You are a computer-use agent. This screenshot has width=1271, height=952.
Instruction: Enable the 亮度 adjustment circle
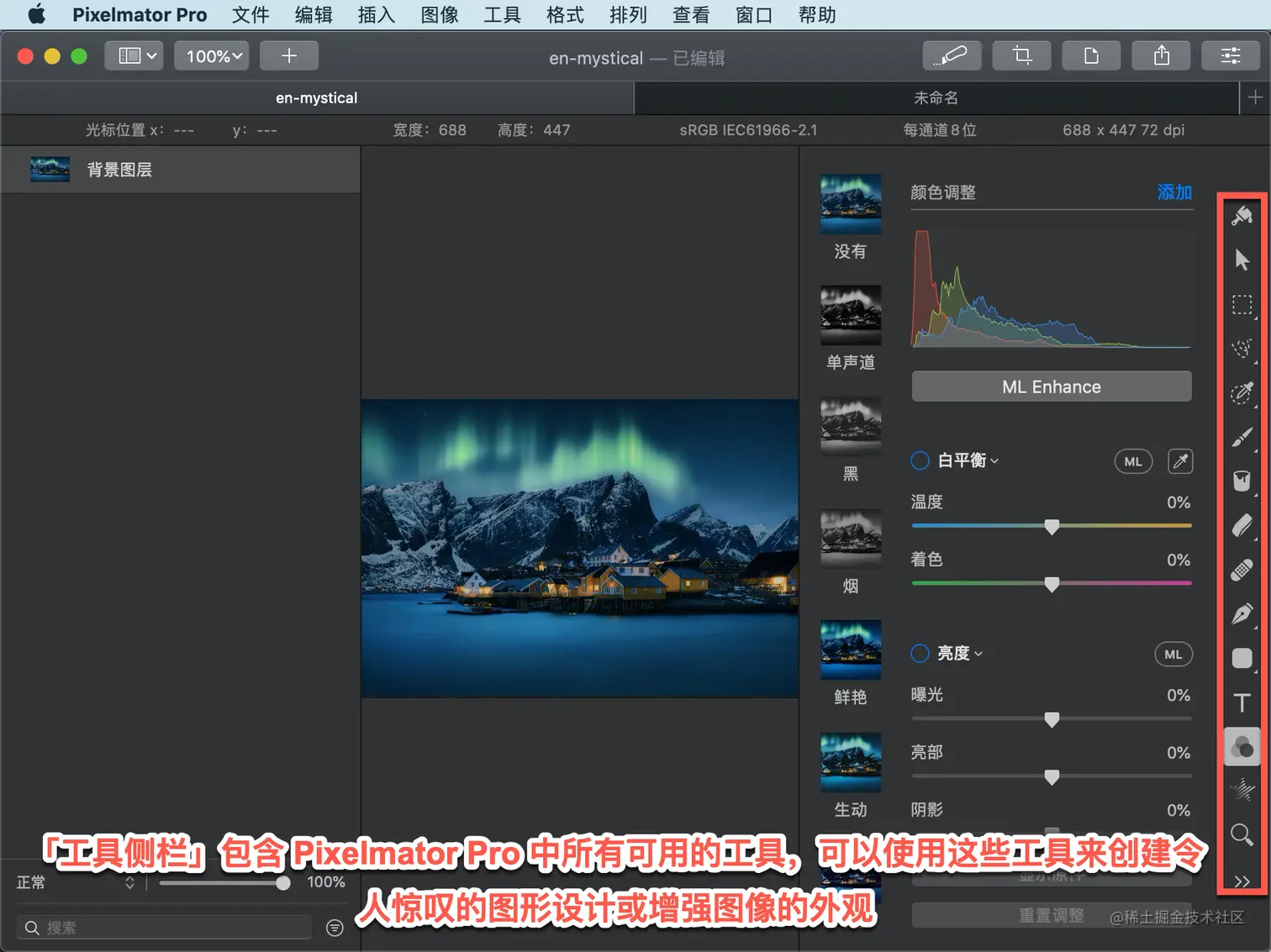click(x=920, y=653)
